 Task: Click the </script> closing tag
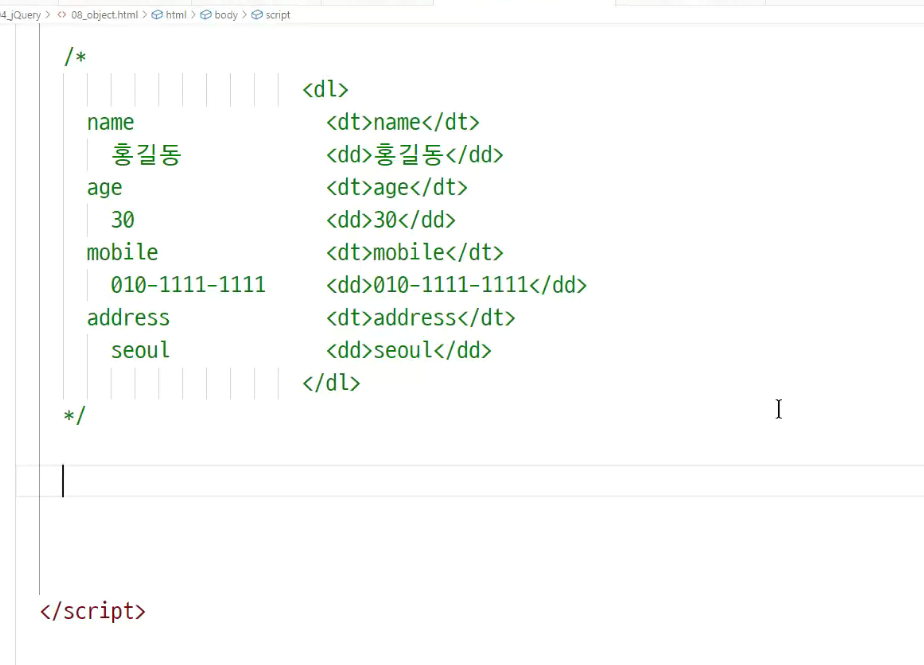tap(93, 611)
